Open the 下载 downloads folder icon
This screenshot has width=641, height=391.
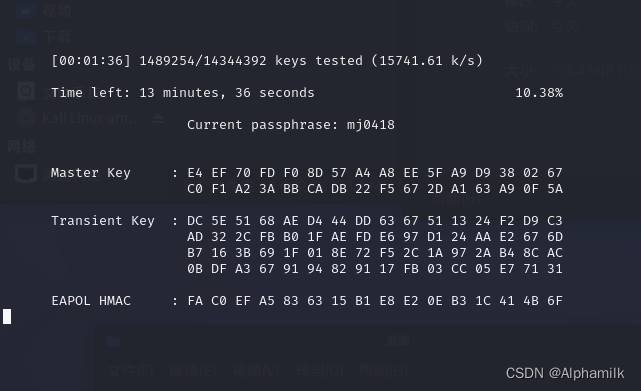26,37
